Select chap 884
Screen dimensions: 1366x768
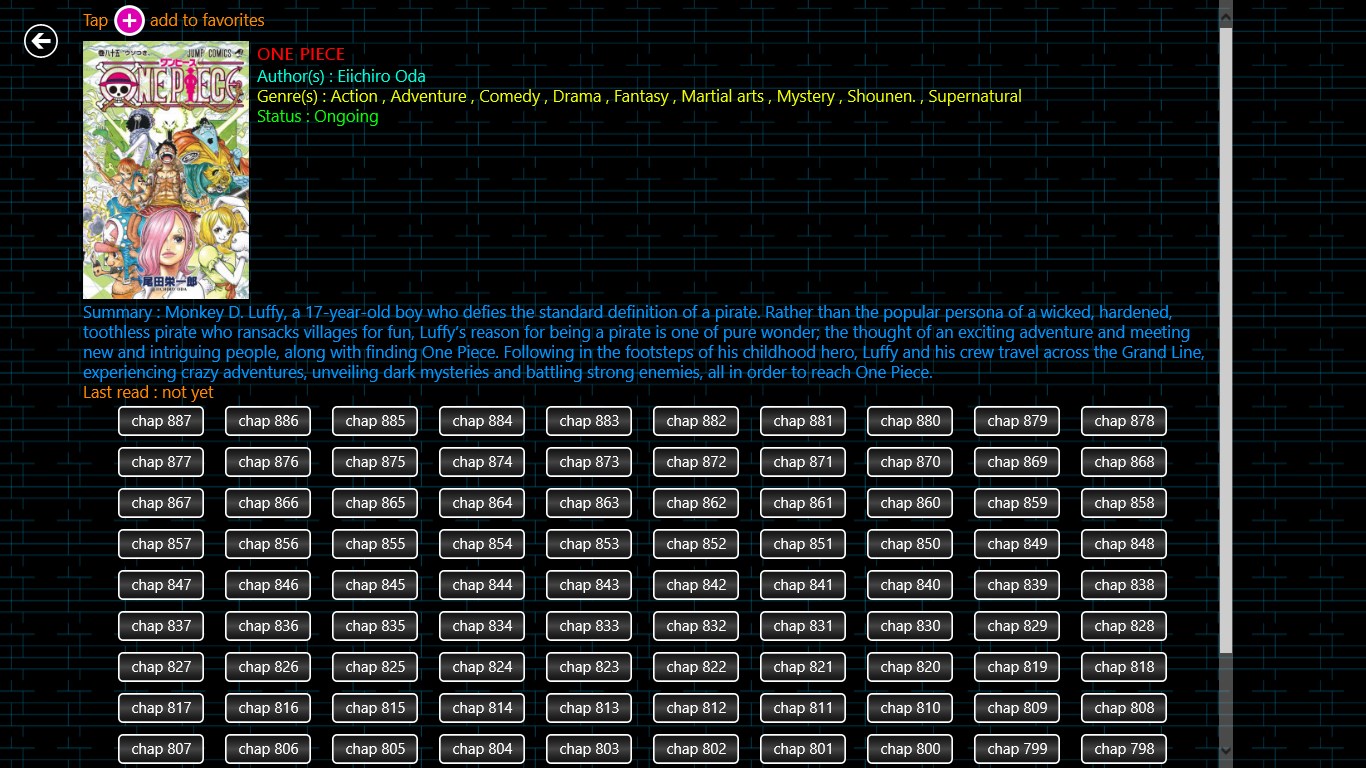(482, 421)
